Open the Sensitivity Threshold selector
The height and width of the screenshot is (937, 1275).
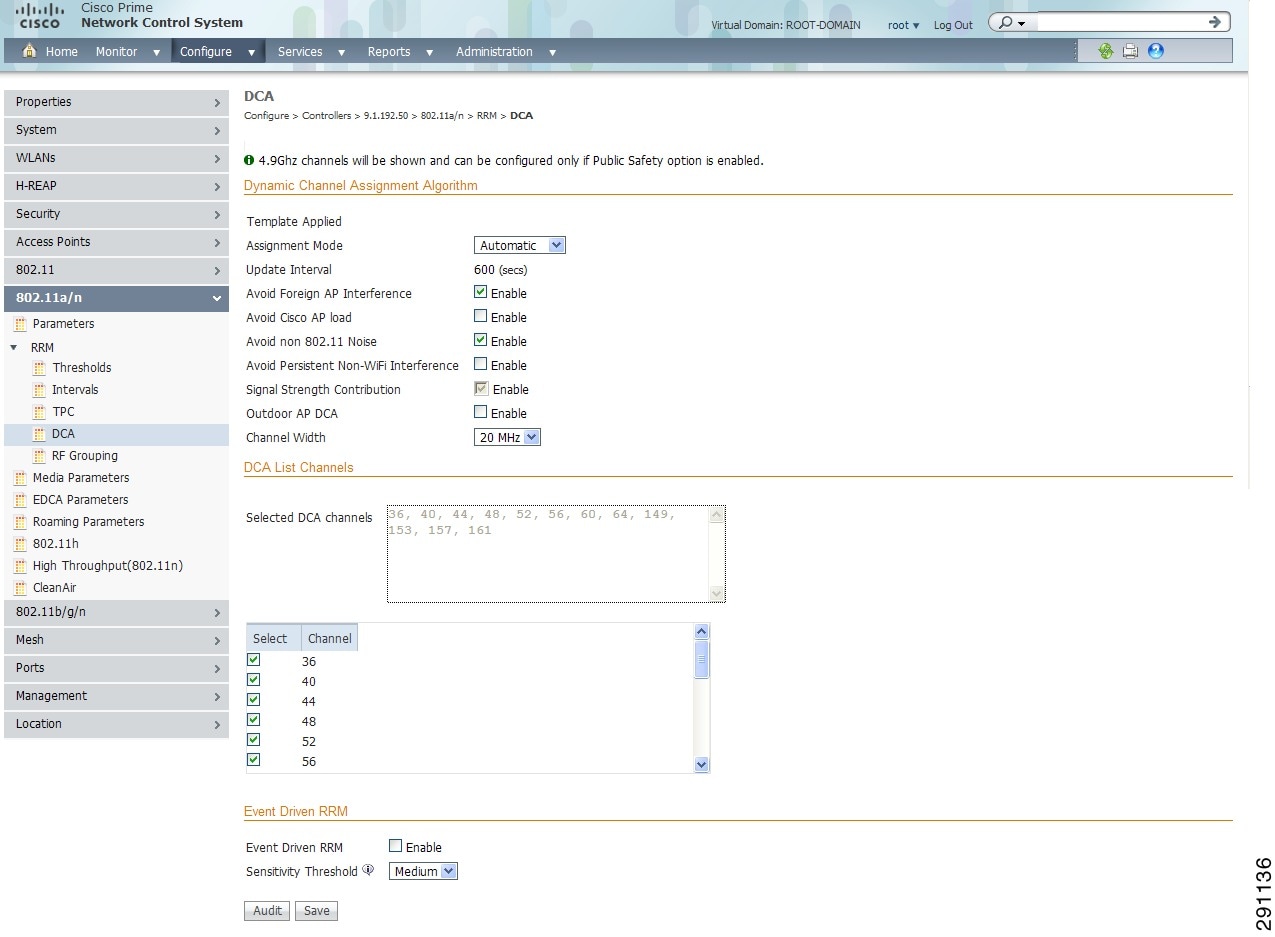[422, 870]
